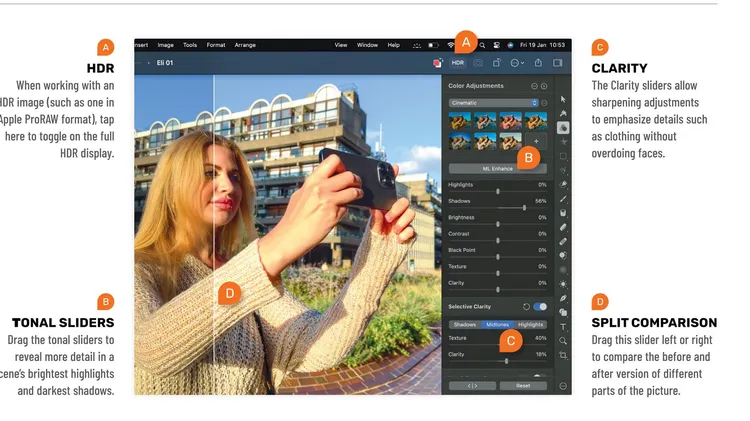
Task: Open the Share icon in toolbar
Action: [x=538, y=63]
